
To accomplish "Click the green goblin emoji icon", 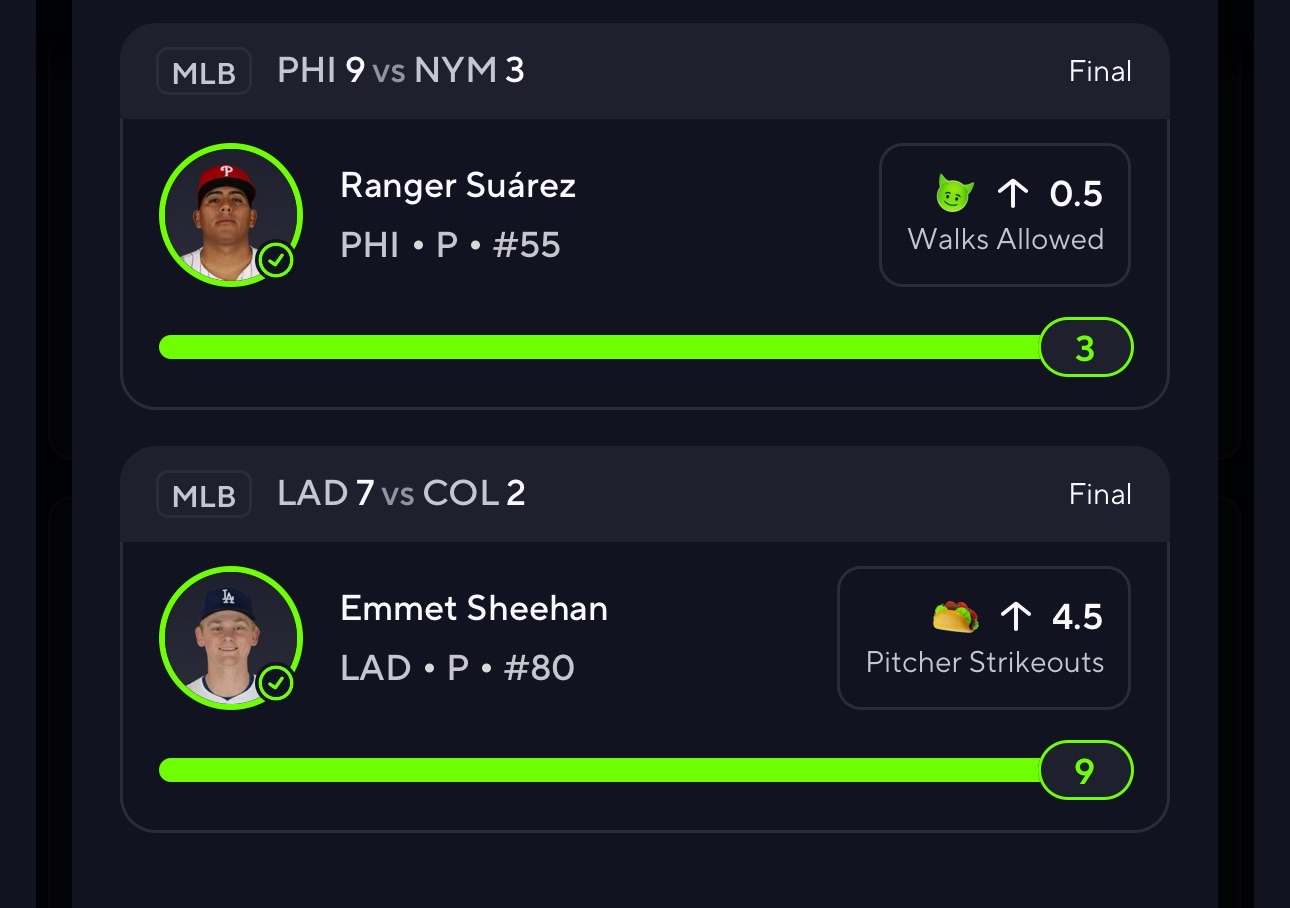I will click(x=954, y=193).
